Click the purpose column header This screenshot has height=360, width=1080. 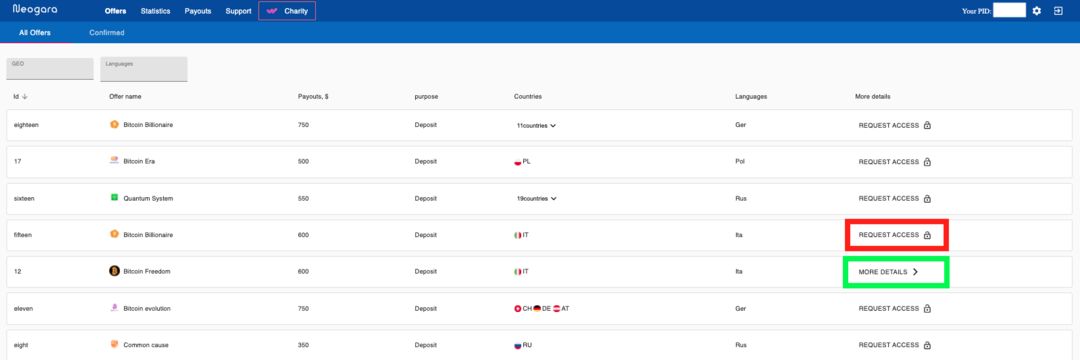[x=426, y=96]
